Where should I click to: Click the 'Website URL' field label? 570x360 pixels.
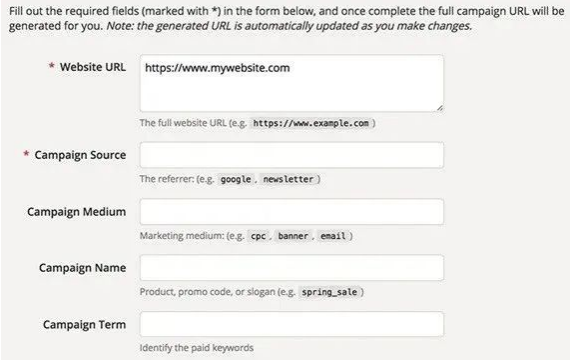(93, 67)
